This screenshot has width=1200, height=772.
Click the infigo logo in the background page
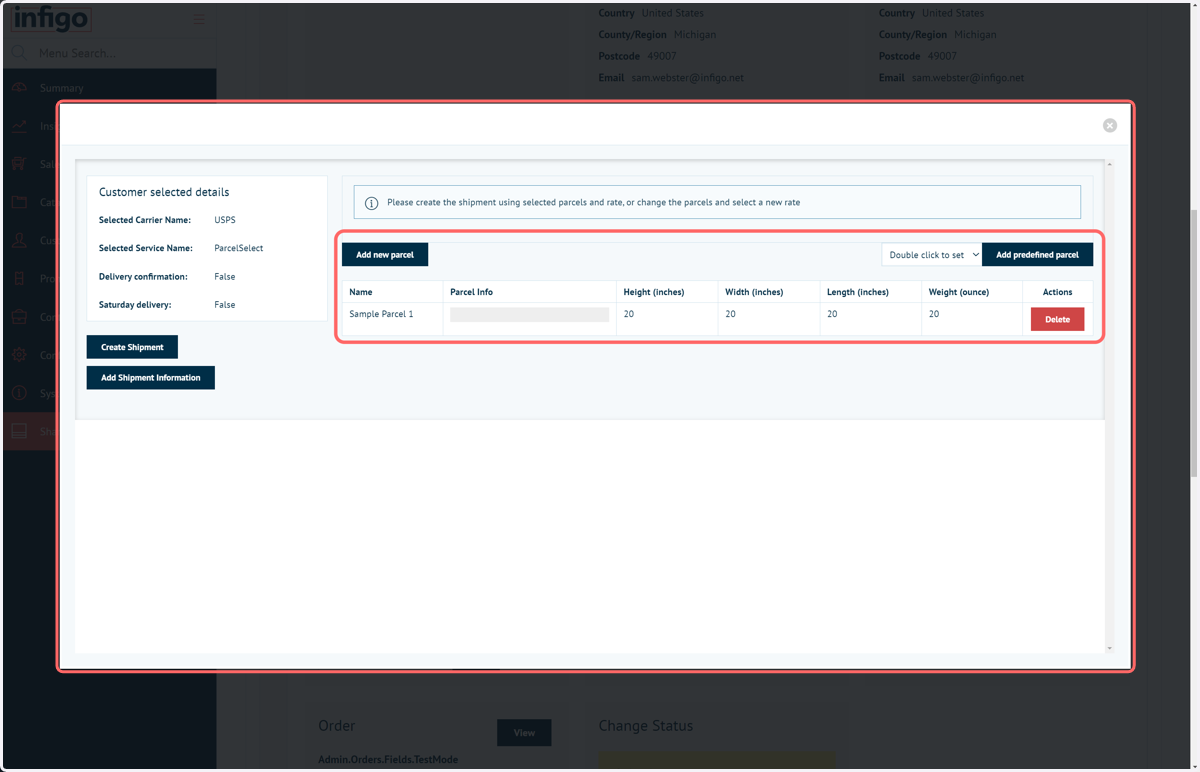pos(52,18)
